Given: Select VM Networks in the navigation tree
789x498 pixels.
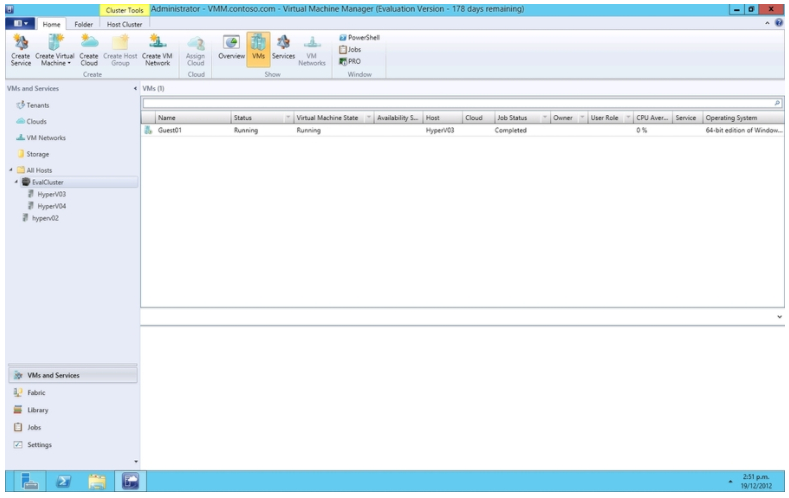Looking at the screenshot, I should click(x=41, y=137).
